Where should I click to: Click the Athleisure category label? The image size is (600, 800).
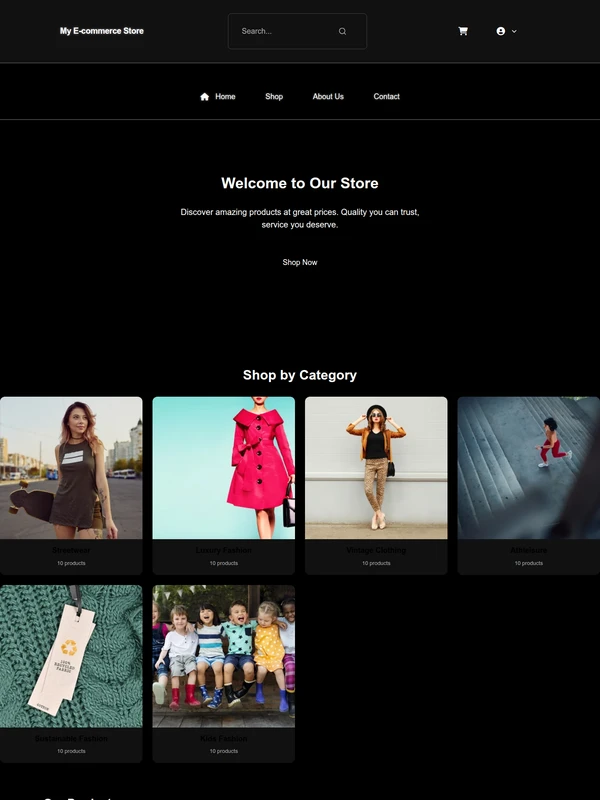pyautogui.click(x=529, y=550)
